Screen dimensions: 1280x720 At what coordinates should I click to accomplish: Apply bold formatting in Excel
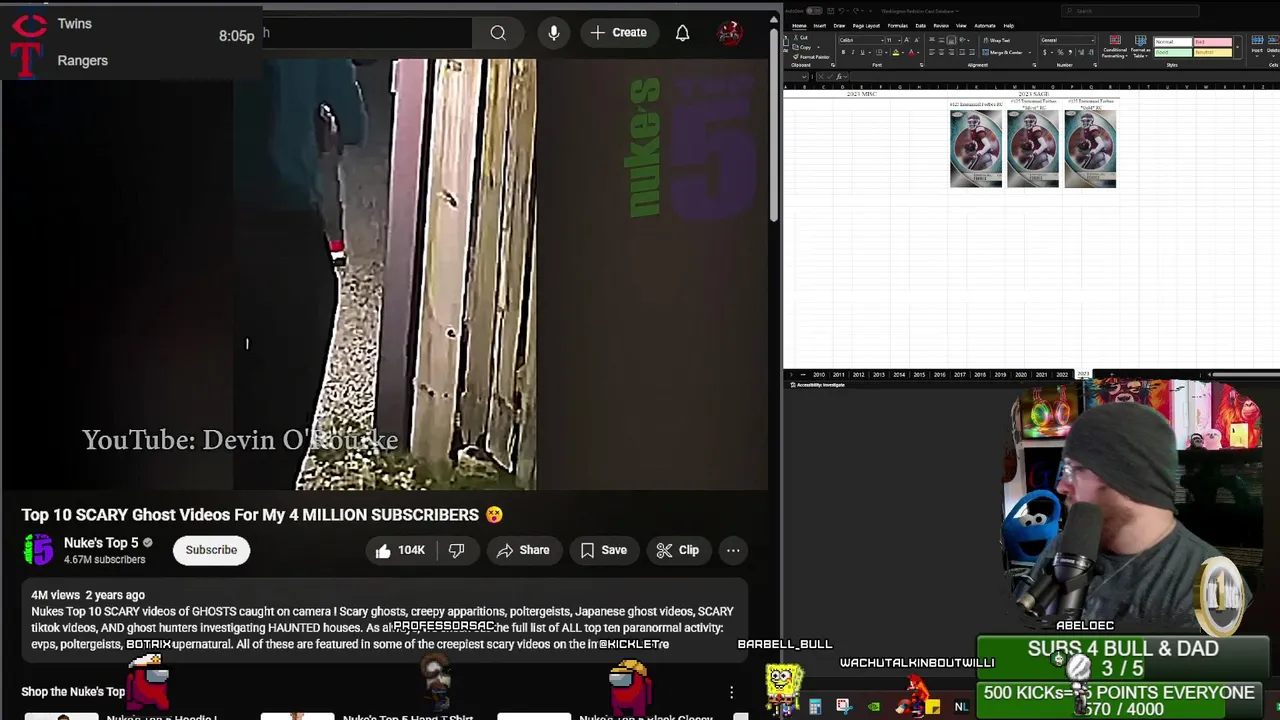843,52
